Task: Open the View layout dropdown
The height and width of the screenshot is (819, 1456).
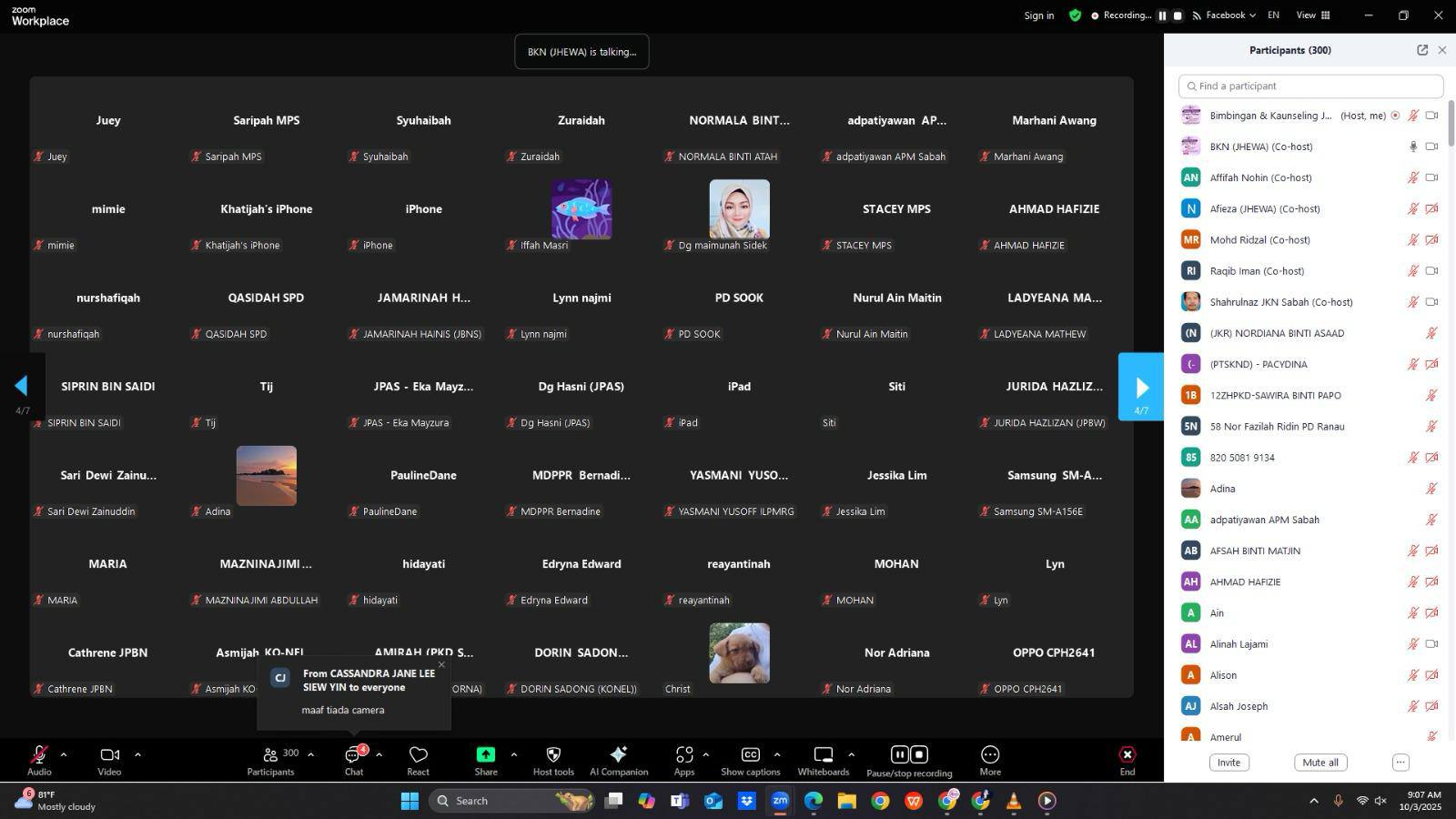Action: pos(1312,15)
